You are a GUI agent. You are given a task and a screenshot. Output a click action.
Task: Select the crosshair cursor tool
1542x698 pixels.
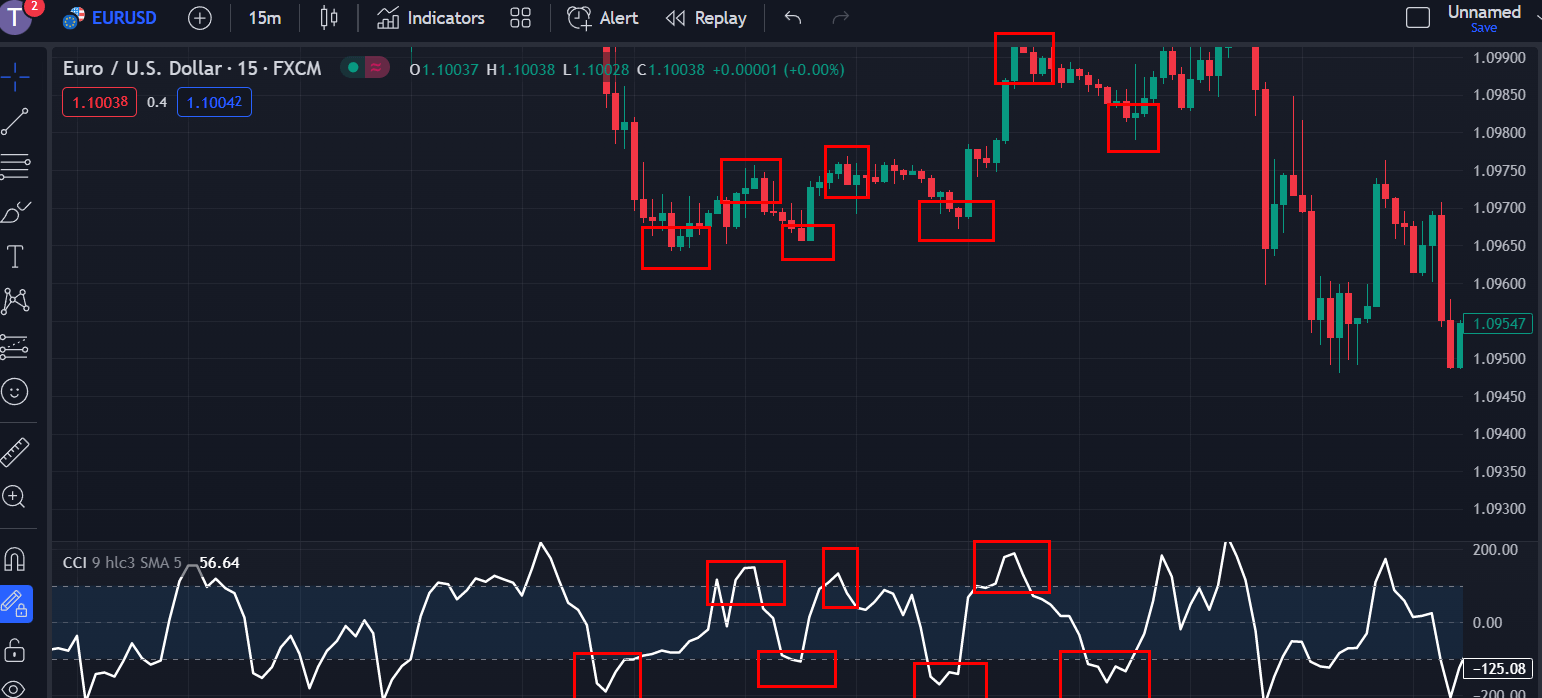pos(15,76)
